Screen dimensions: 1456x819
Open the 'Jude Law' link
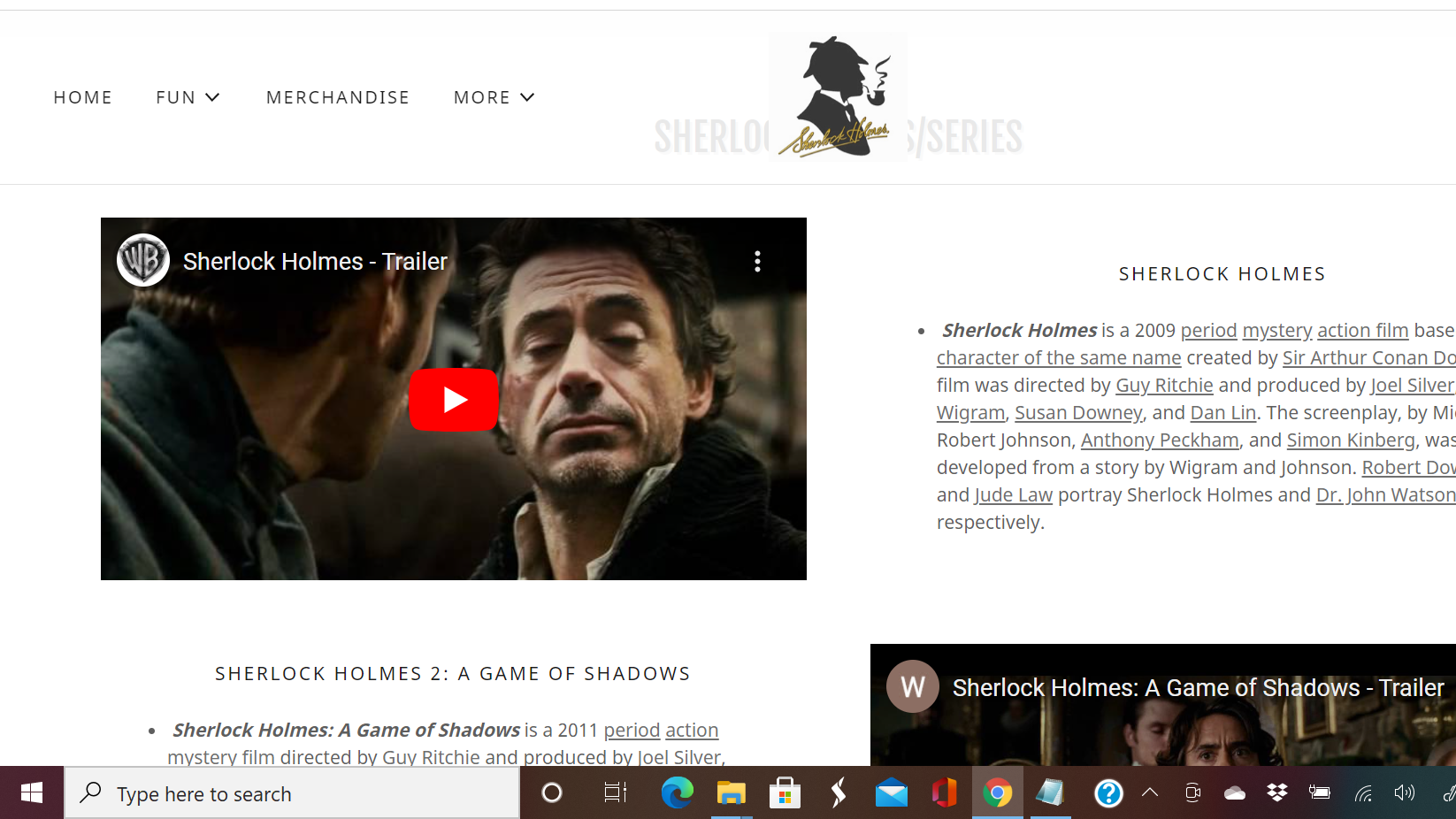click(1013, 494)
